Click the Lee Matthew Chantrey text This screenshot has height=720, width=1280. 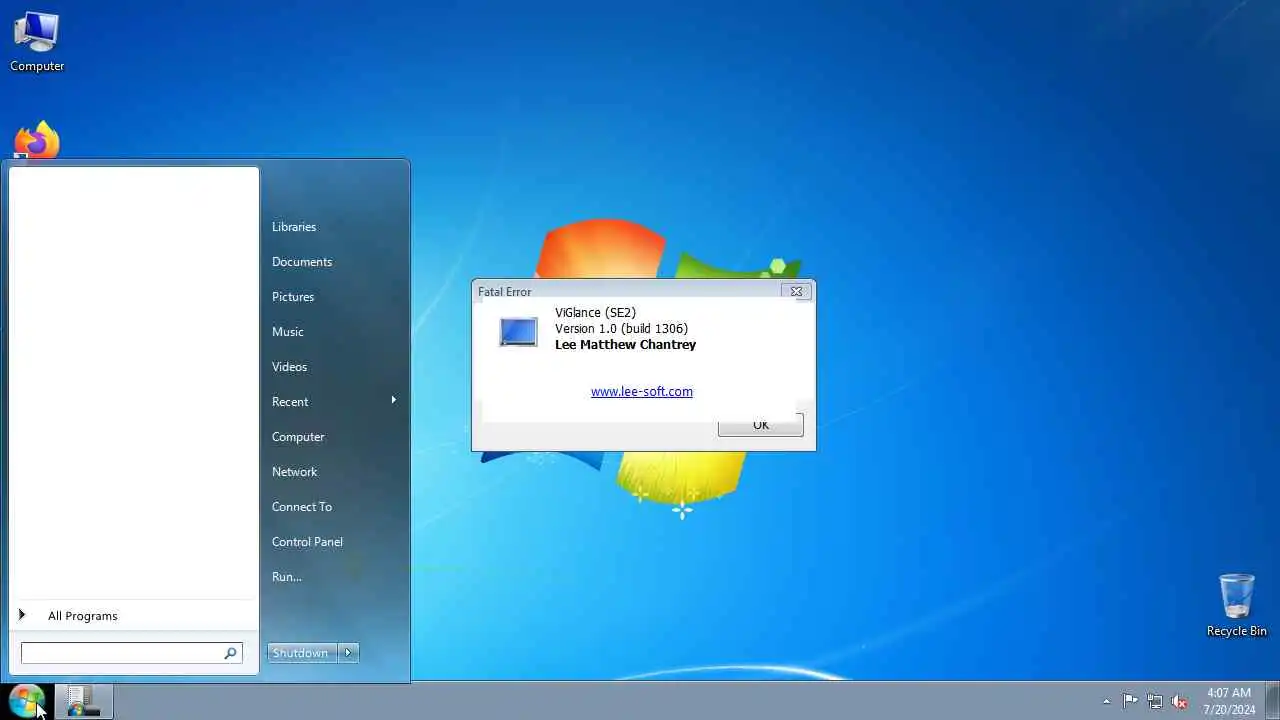(x=625, y=345)
